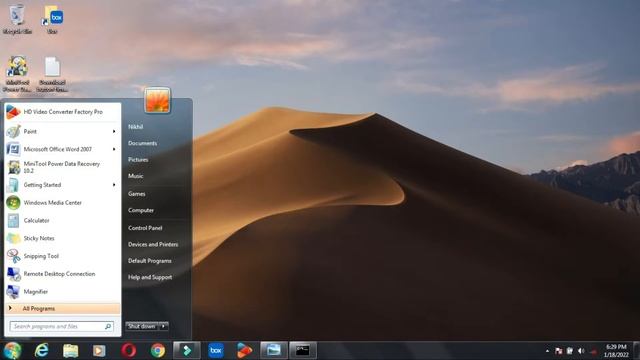Click the Shut down button
The height and width of the screenshot is (360, 640).
pyautogui.click(x=142, y=326)
